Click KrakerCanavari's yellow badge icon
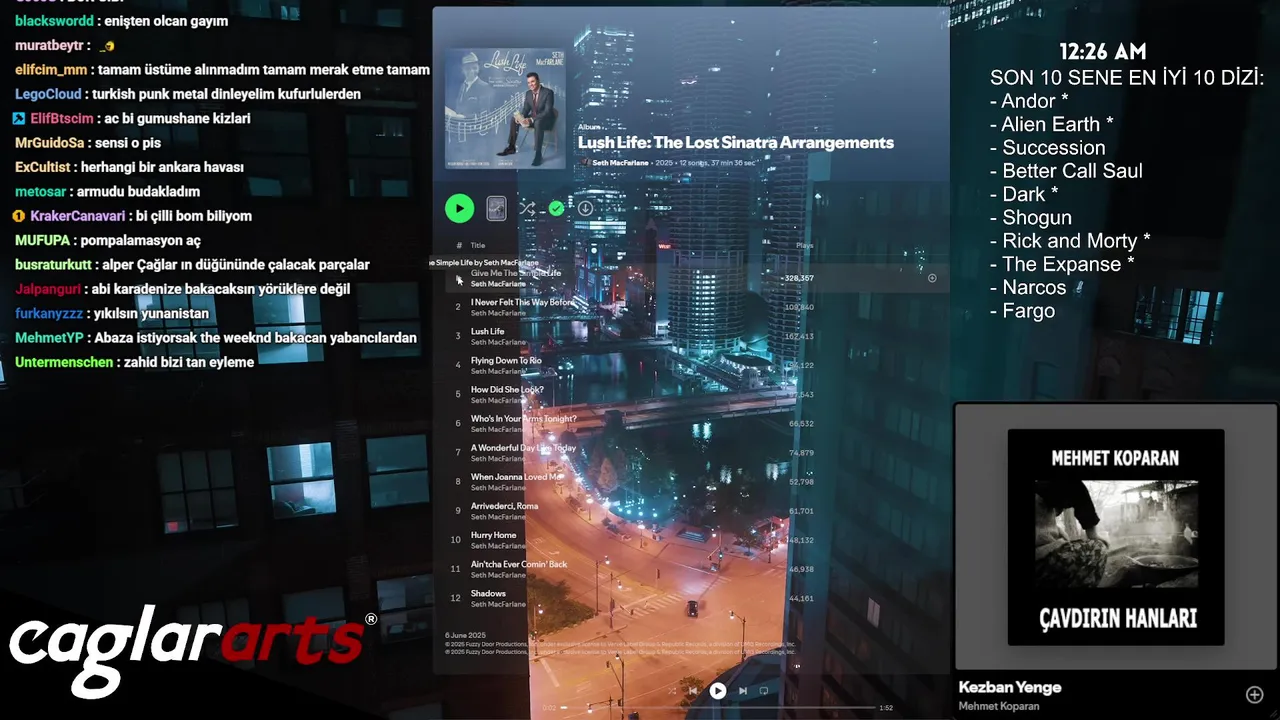Image resolution: width=1280 pixels, height=720 pixels. (x=19, y=216)
